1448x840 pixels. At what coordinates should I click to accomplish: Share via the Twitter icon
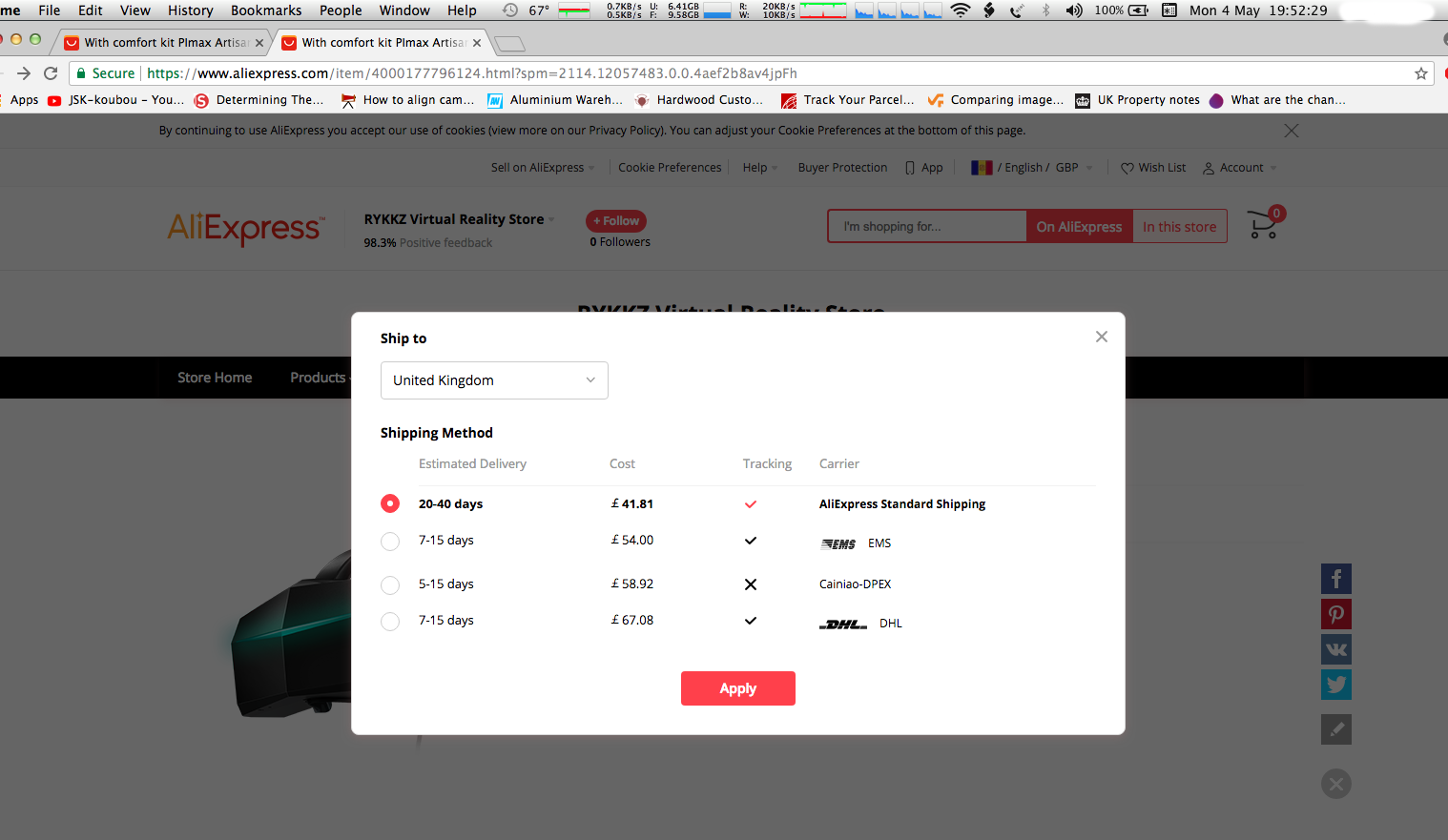(x=1335, y=685)
